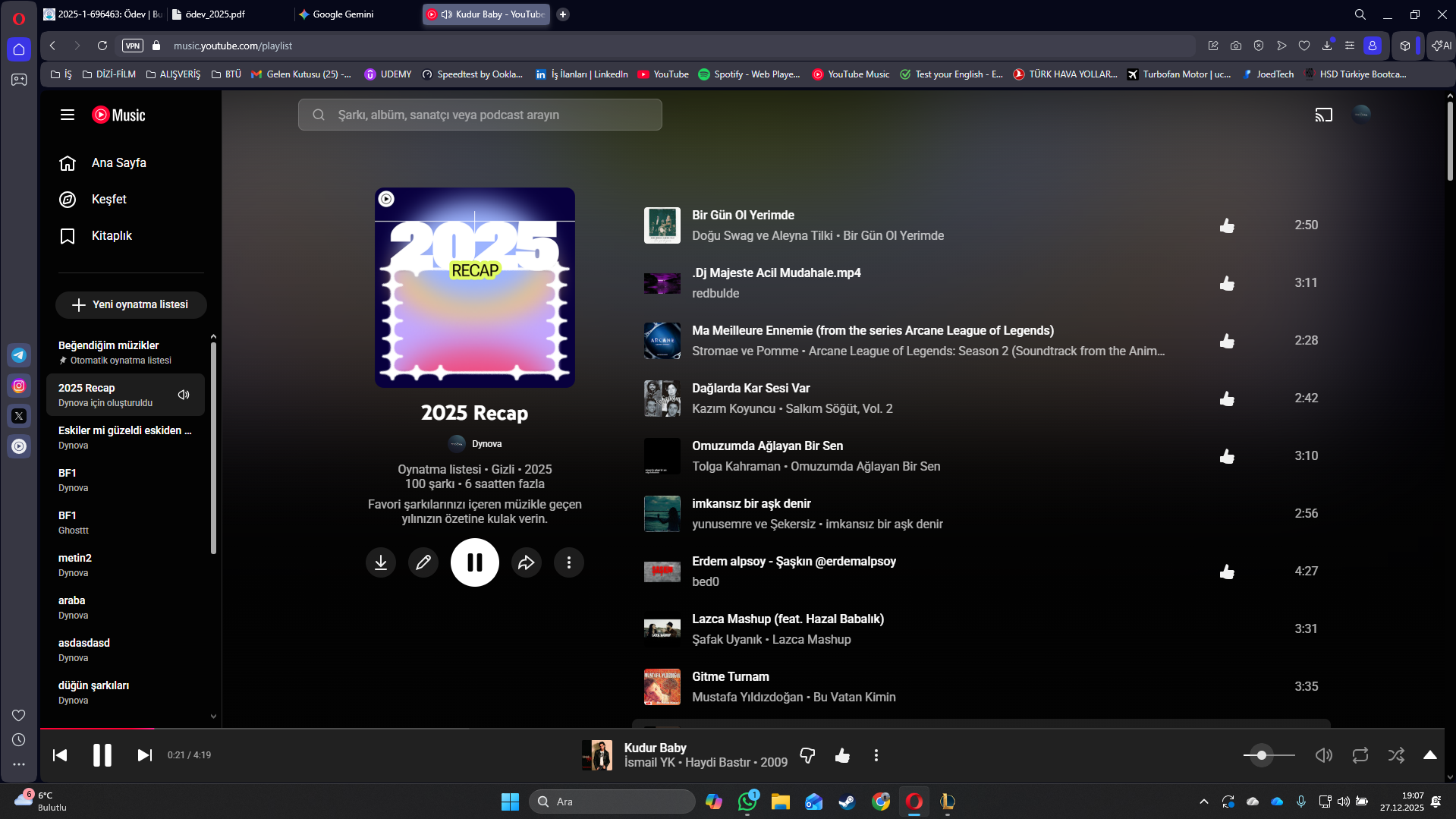Toggle like on Dj Majeste Acil Mudahale
This screenshot has height=819, width=1456.
click(x=1227, y=283)
